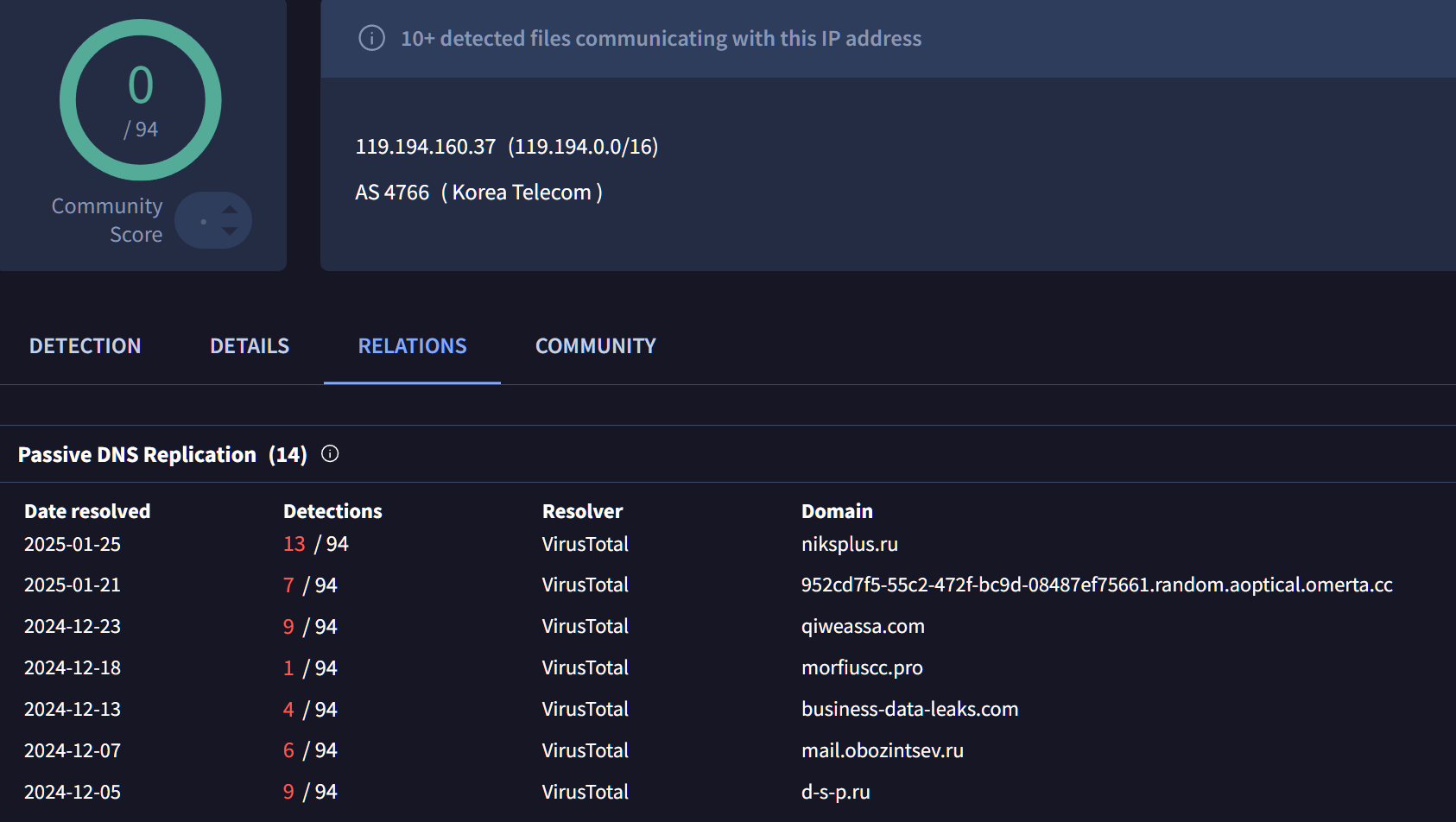
Task: Click the Passive DNS Replication info icon
Action: (330, 454)
